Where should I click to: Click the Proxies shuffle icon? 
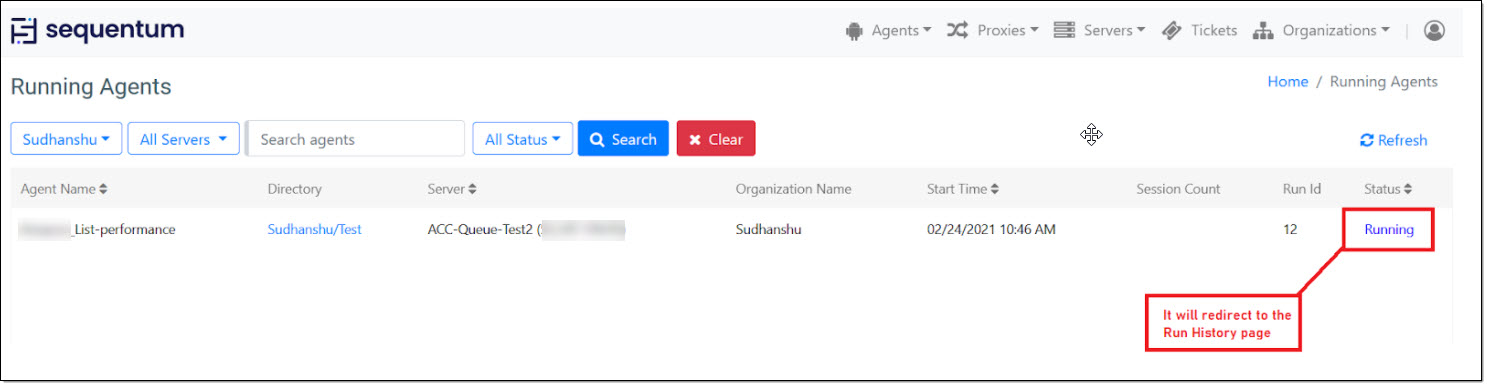tap(958, 31)
